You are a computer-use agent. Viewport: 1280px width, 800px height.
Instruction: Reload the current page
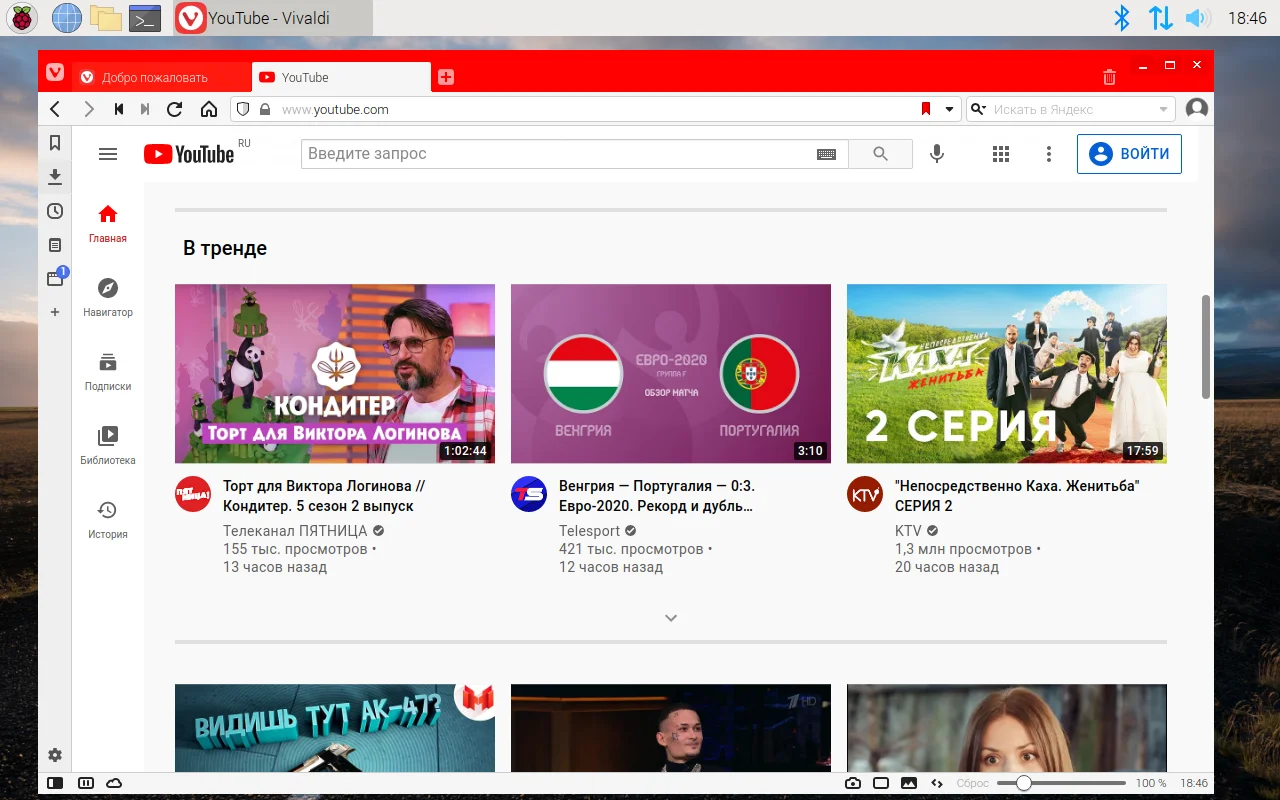175,109
